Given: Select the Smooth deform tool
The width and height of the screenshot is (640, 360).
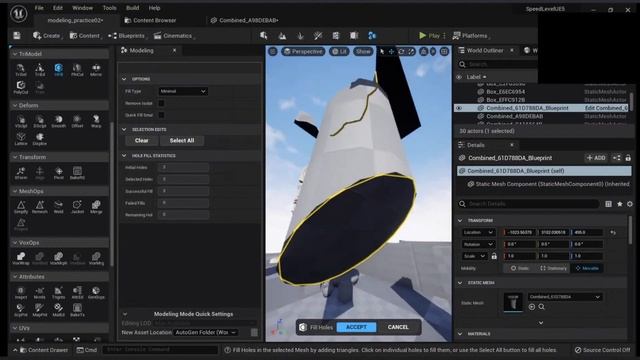Looking at the screenshot, I should [58, 121].
